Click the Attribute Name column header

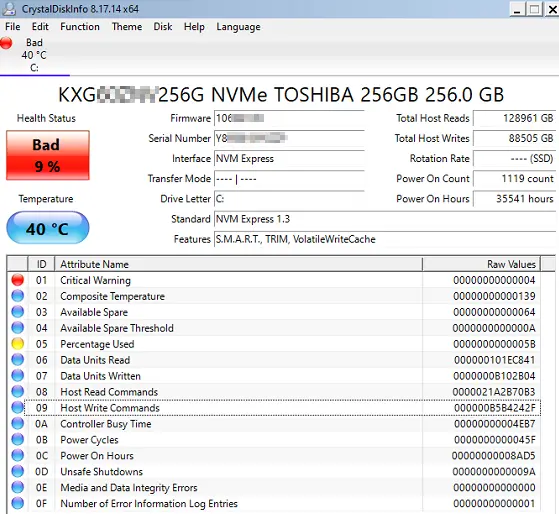point(238,264)
